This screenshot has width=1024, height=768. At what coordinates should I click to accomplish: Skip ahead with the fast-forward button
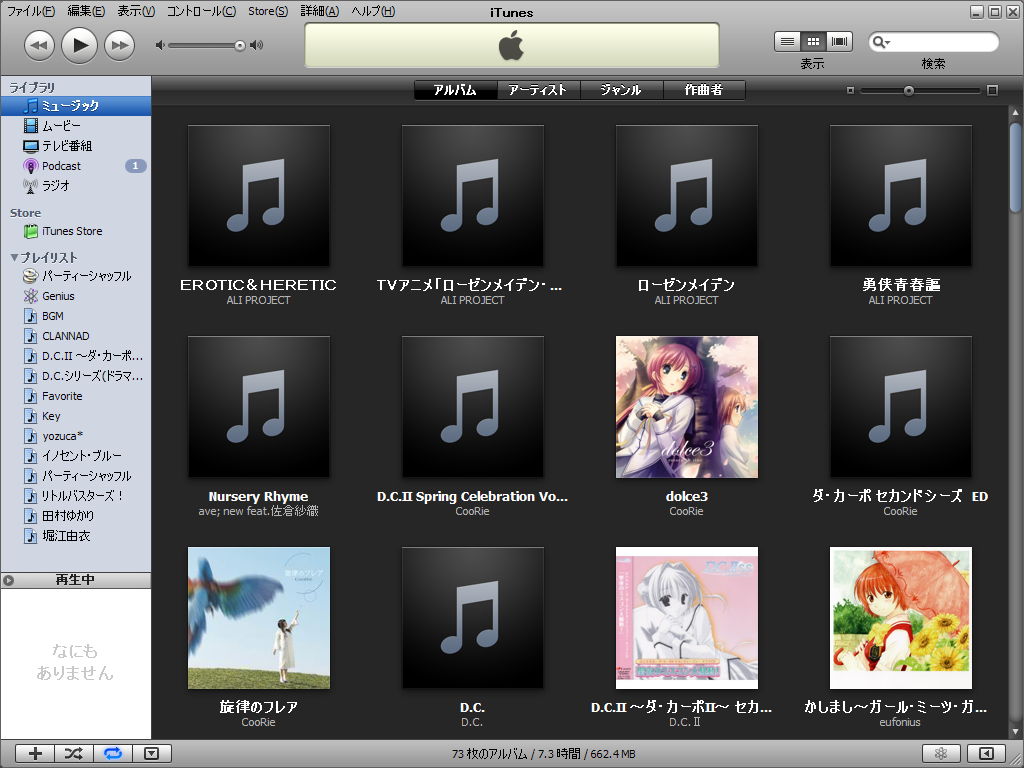[120, 45]
